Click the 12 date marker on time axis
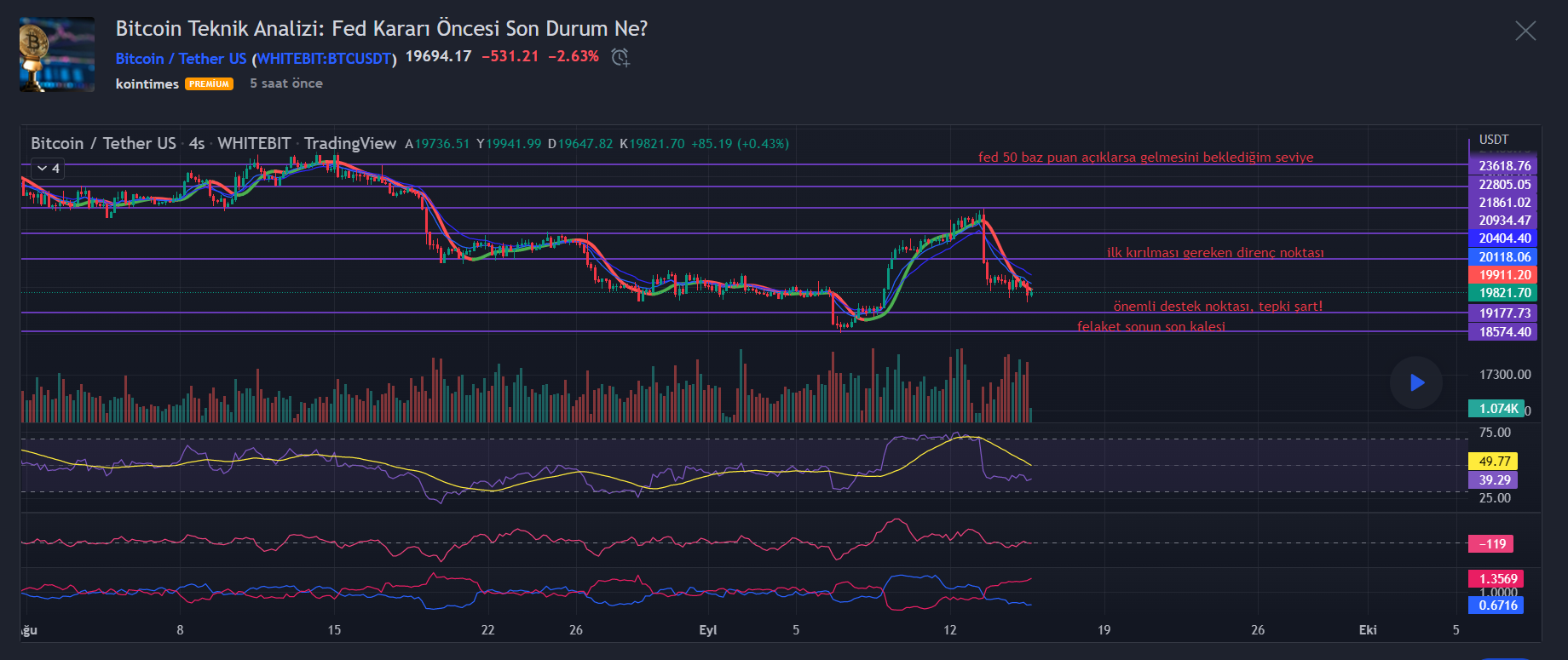Viewport: 1568px width, 660px height. pos(950,630)
